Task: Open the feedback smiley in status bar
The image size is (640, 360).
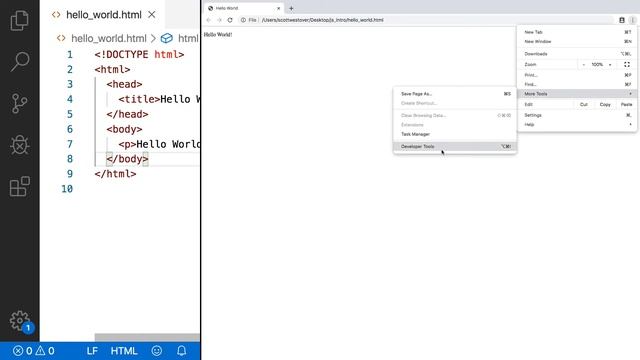Action: 157,351
